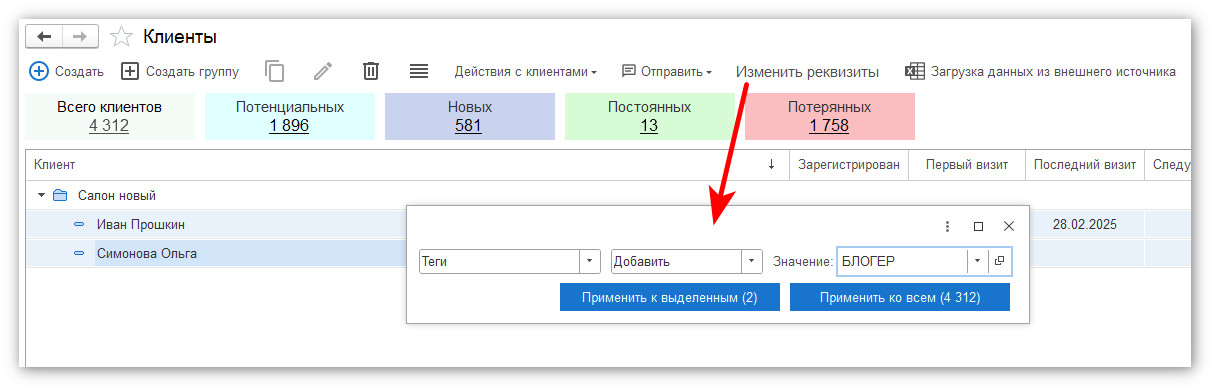Click the Создать client button
Viewport: 1211px width, 387px height.
tap(67, 71)
